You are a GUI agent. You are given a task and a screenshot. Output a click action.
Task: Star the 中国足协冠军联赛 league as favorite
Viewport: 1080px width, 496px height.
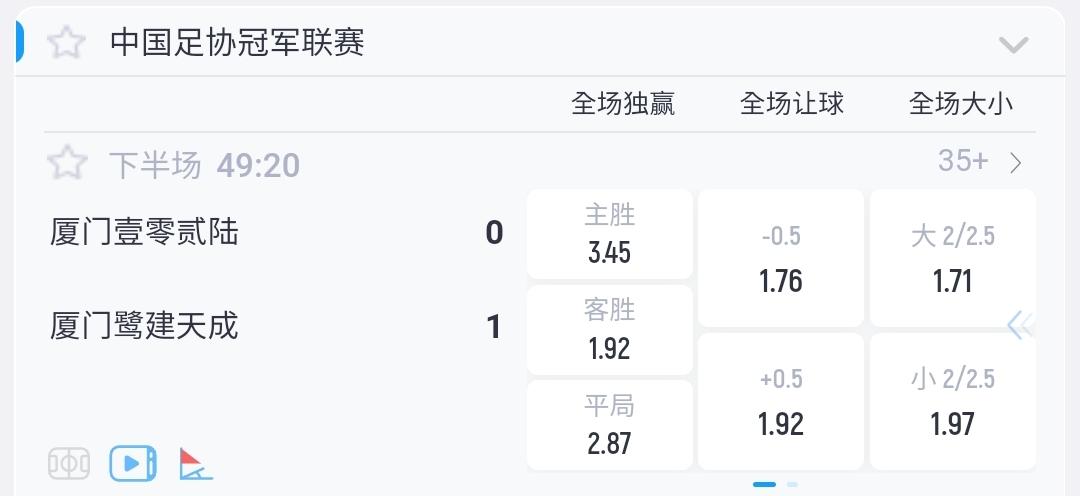click(67, 43)
